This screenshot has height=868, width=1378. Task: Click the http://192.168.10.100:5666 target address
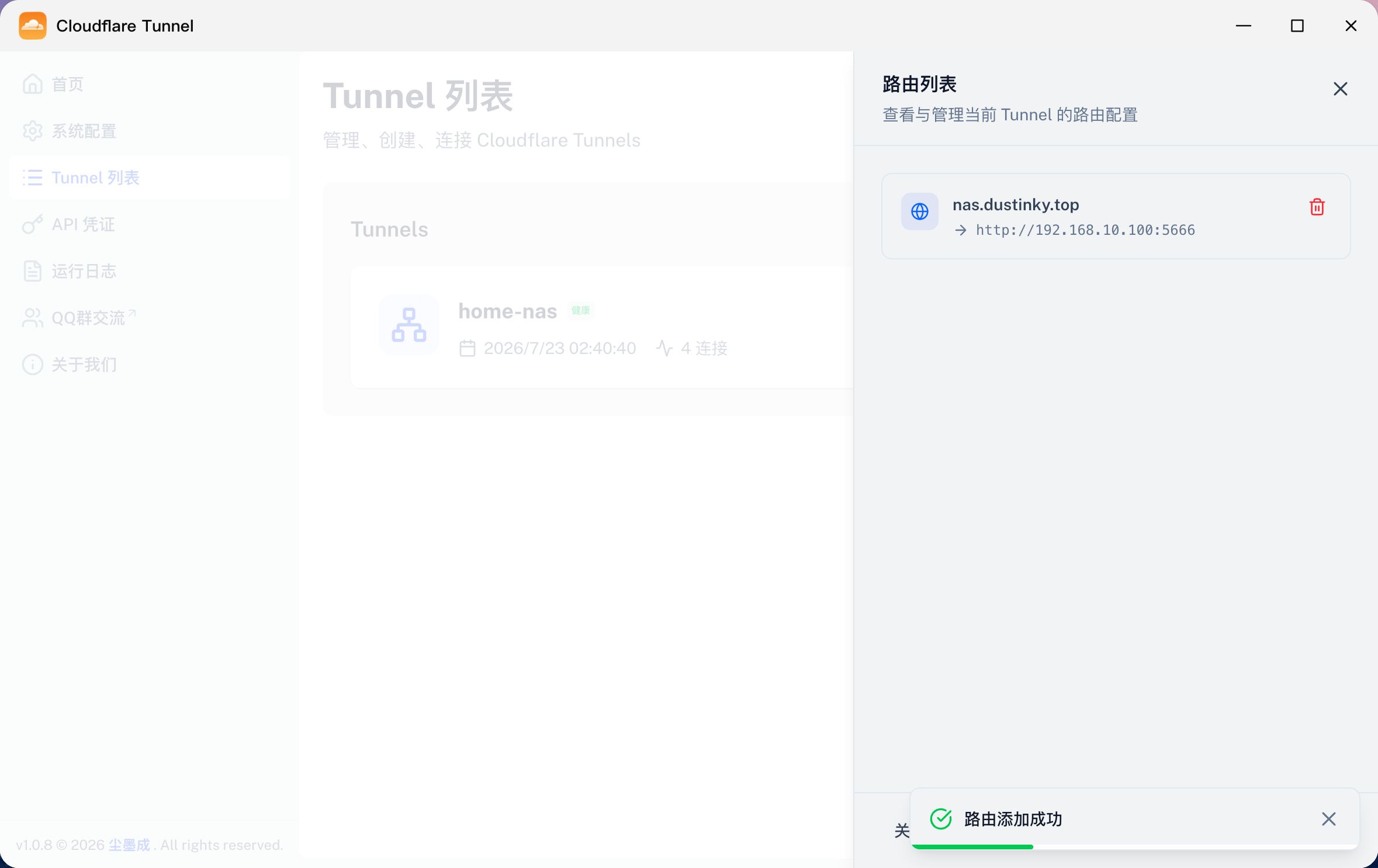[1085, 230]
